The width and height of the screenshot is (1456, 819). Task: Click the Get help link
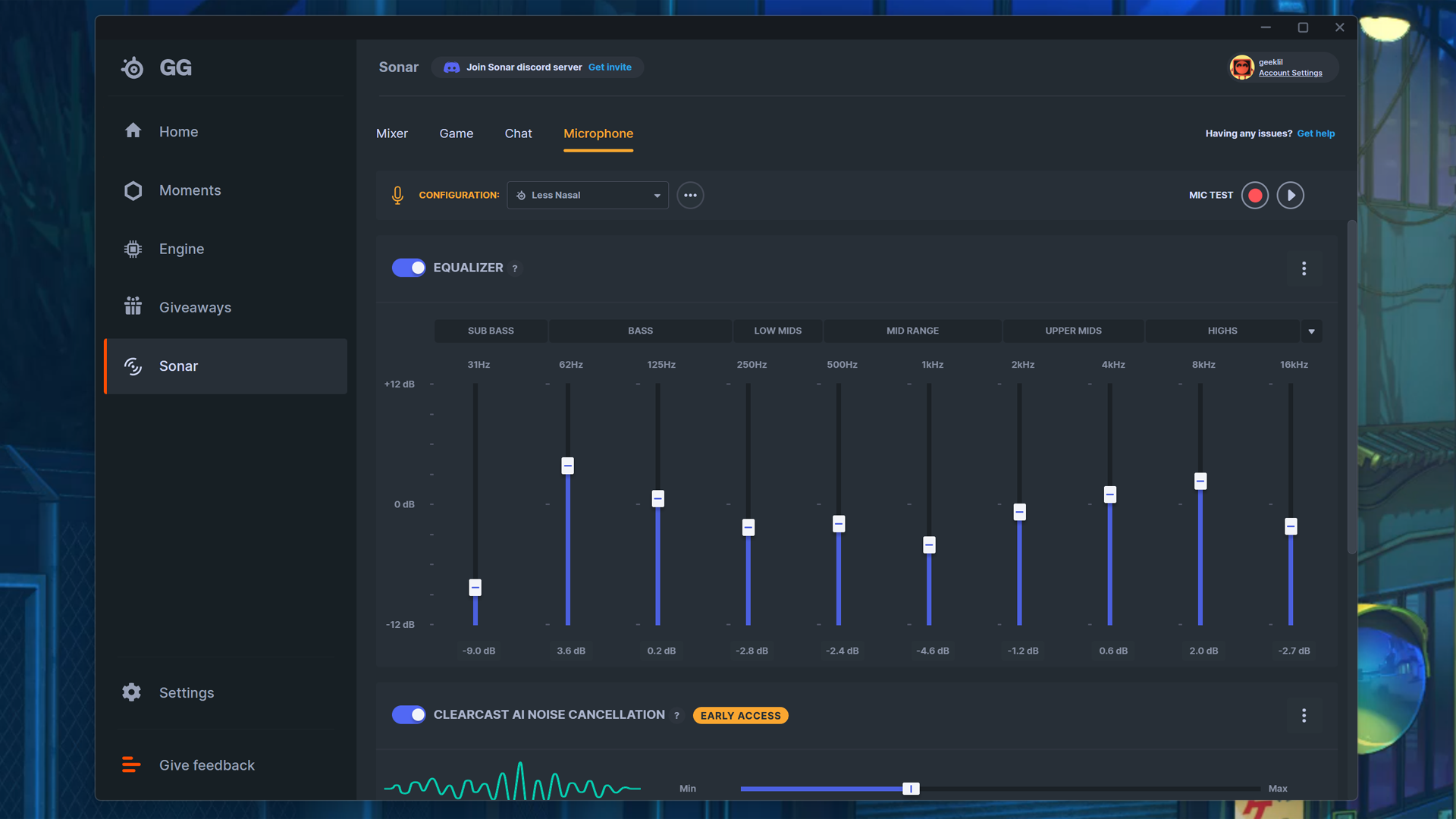[x=1316, y=133]
